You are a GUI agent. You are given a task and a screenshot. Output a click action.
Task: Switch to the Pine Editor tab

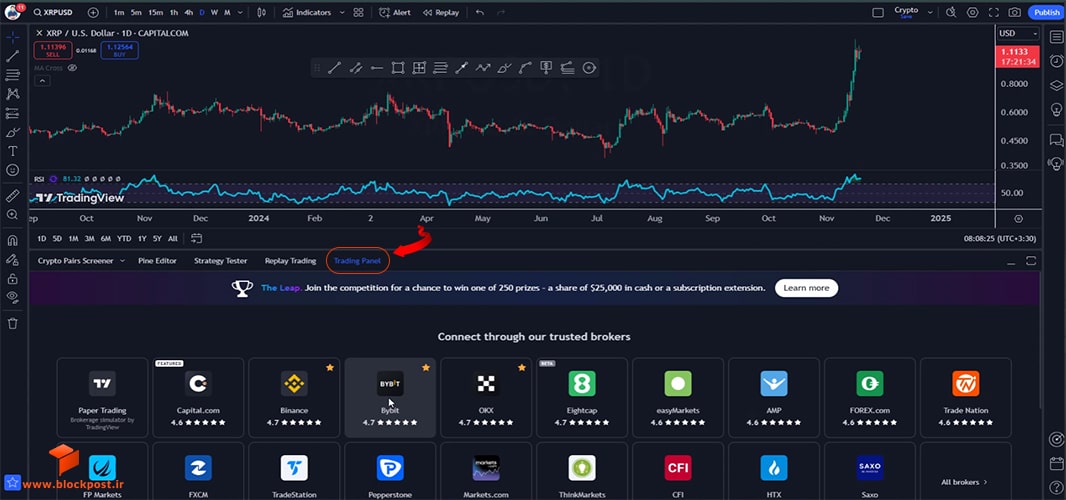click(157, 261)
